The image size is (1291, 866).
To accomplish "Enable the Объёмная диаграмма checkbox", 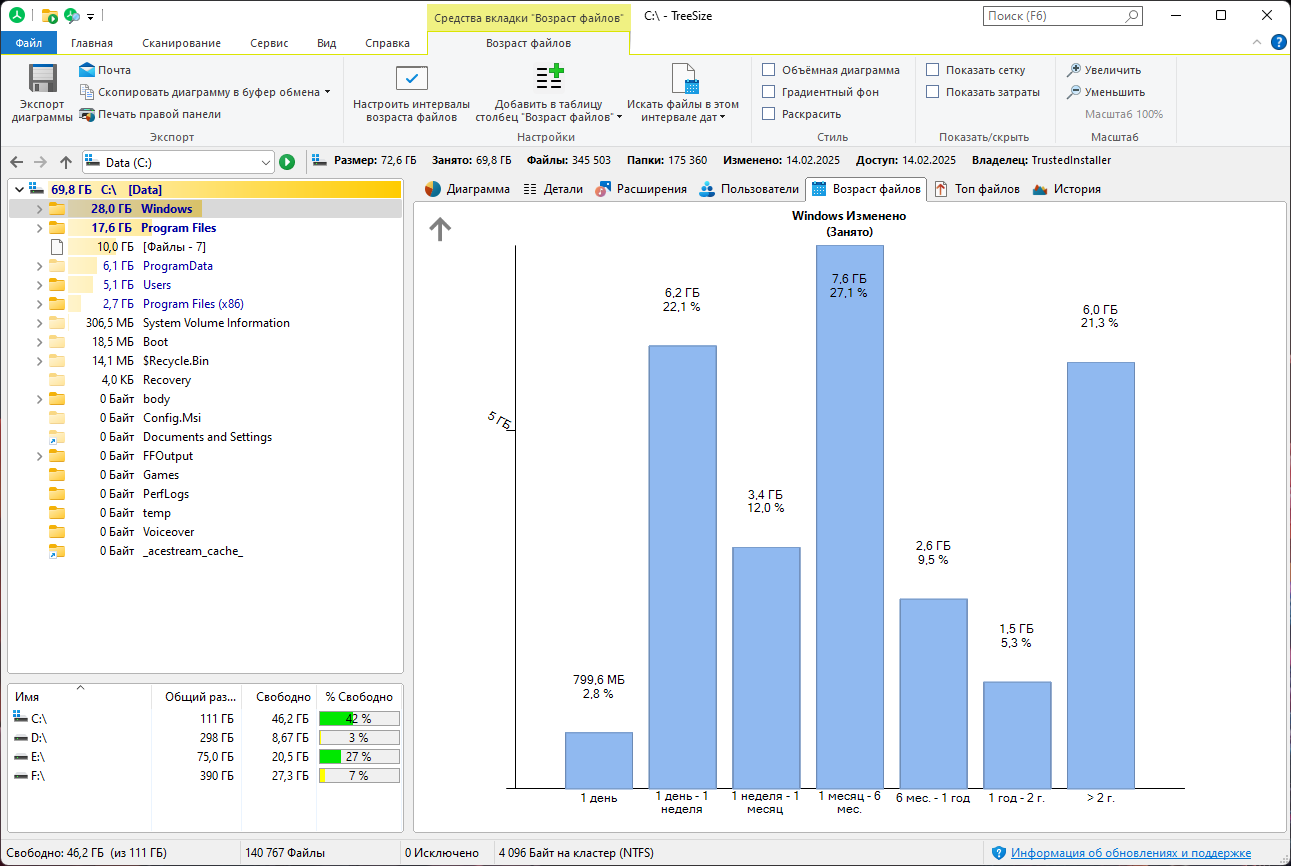I will [x=769, y=70].
